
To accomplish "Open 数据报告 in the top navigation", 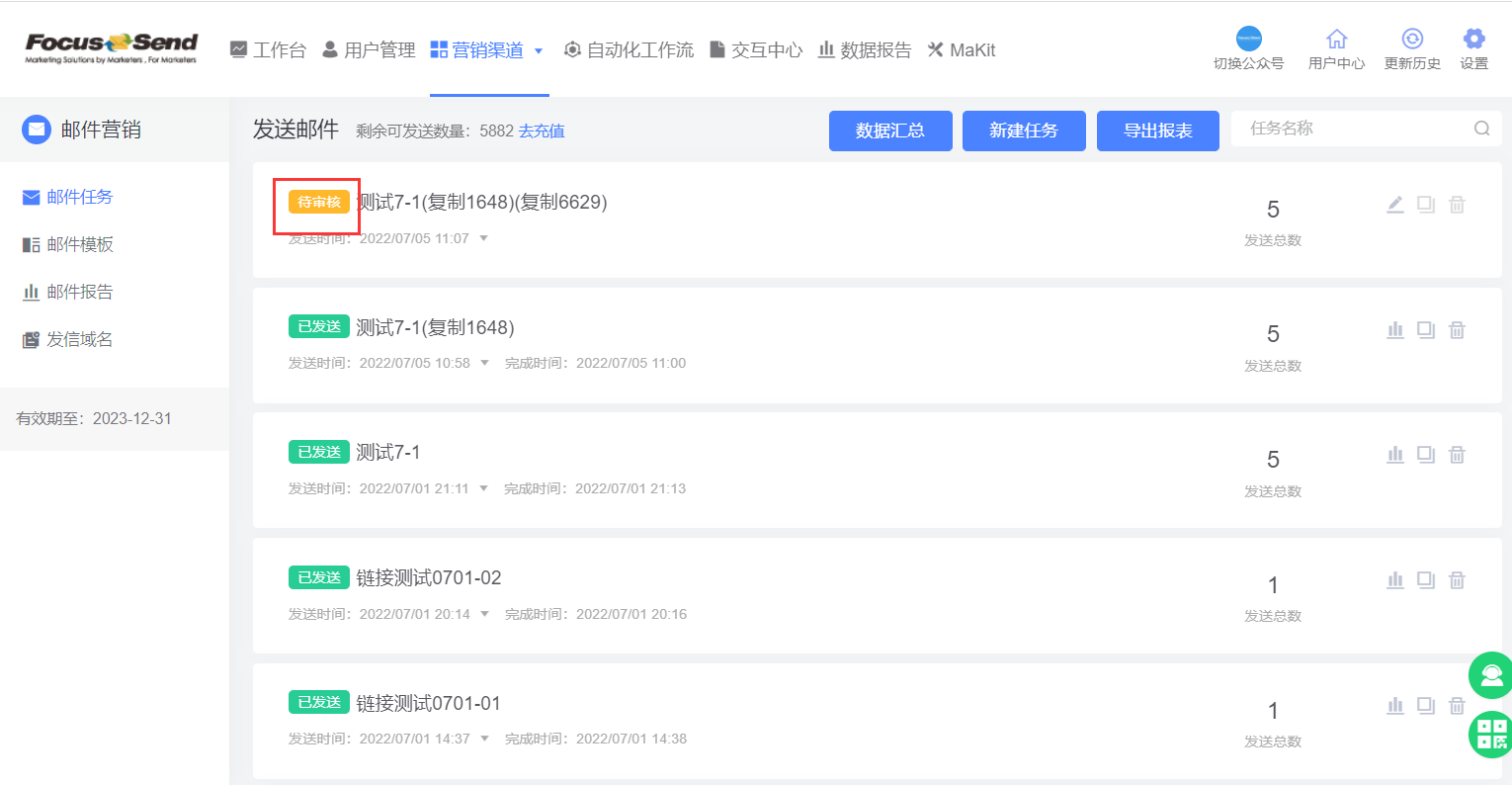I will 865,49.
